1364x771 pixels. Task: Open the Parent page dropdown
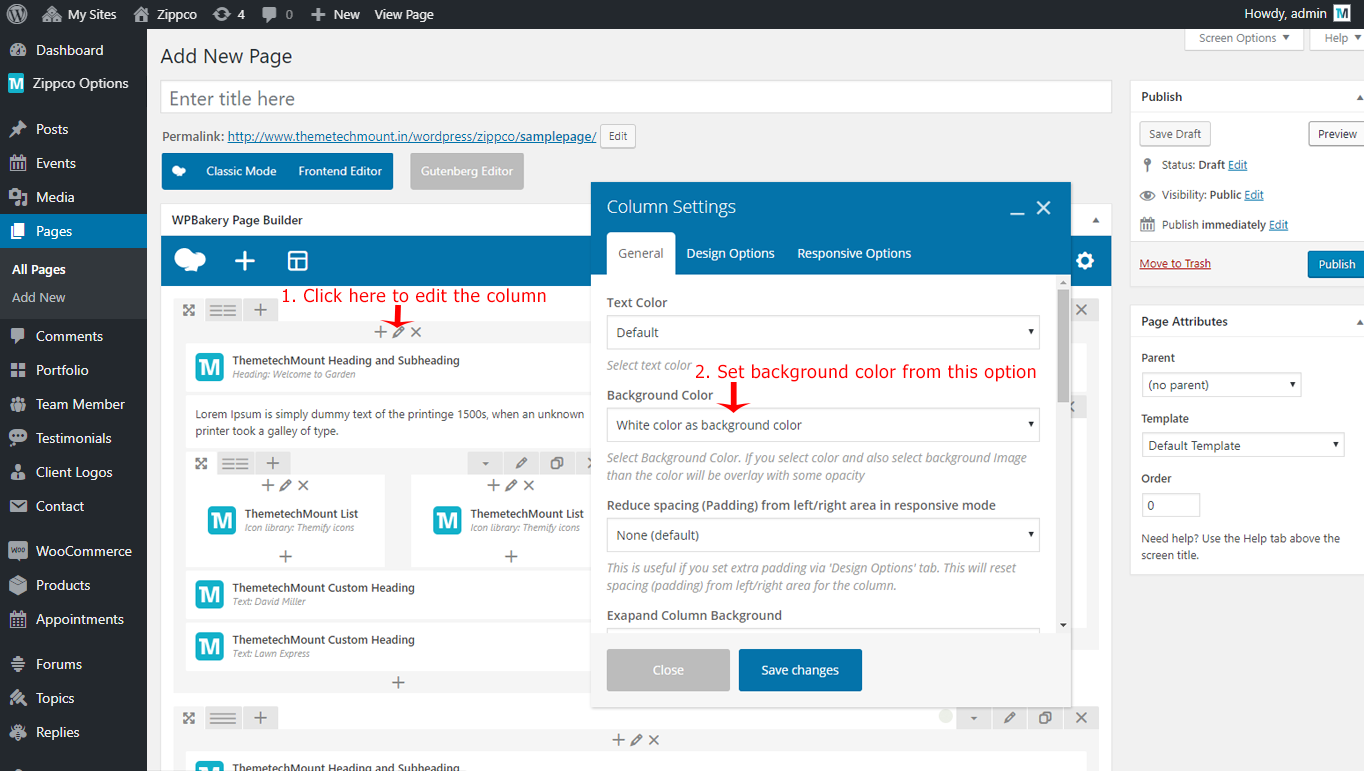coord(1221,385)
